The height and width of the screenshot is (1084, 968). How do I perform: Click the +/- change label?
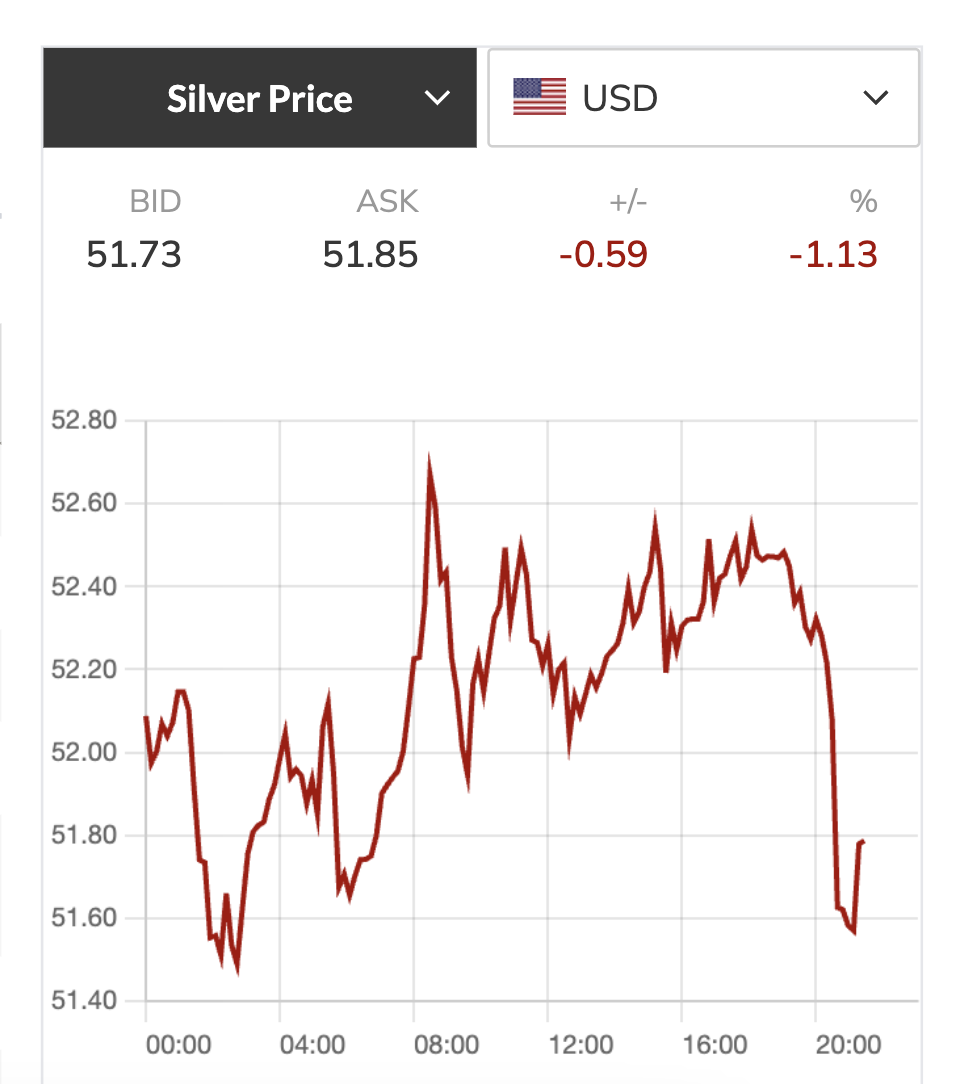click(x=628, y=202)
